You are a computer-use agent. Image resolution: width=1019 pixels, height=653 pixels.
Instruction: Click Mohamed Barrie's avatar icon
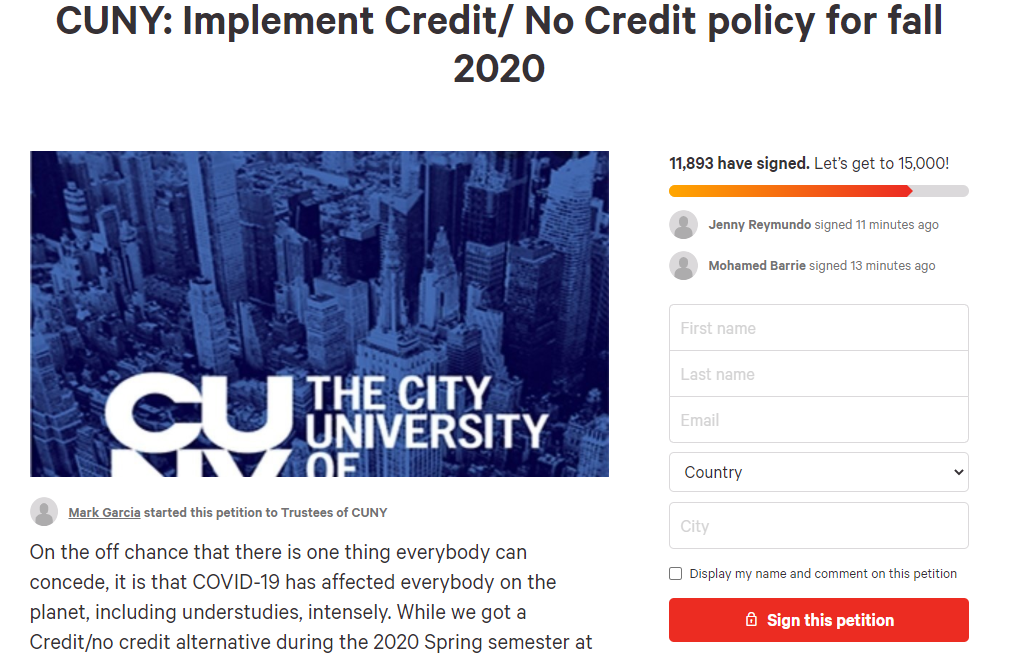click(683, 266)
